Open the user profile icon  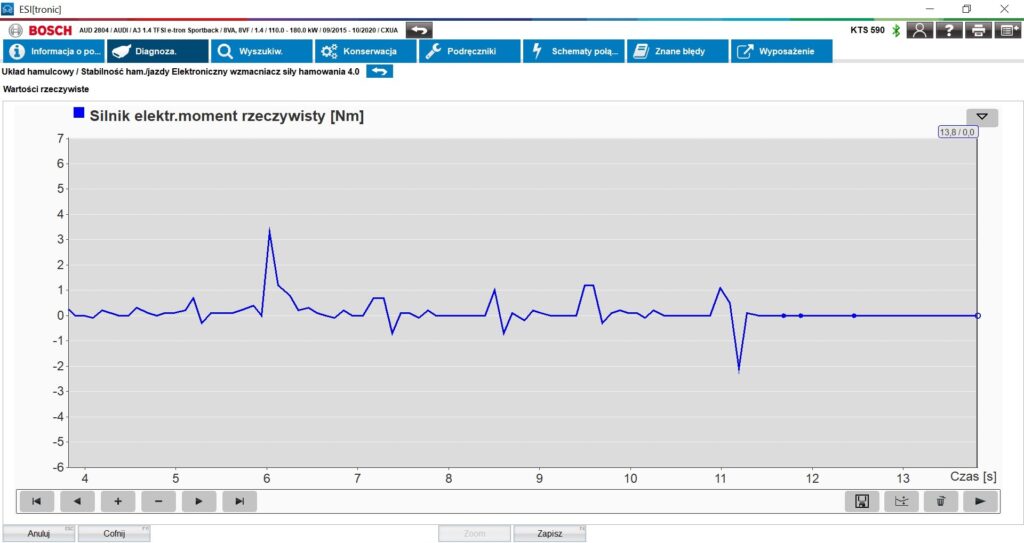[x=920, y=30]
